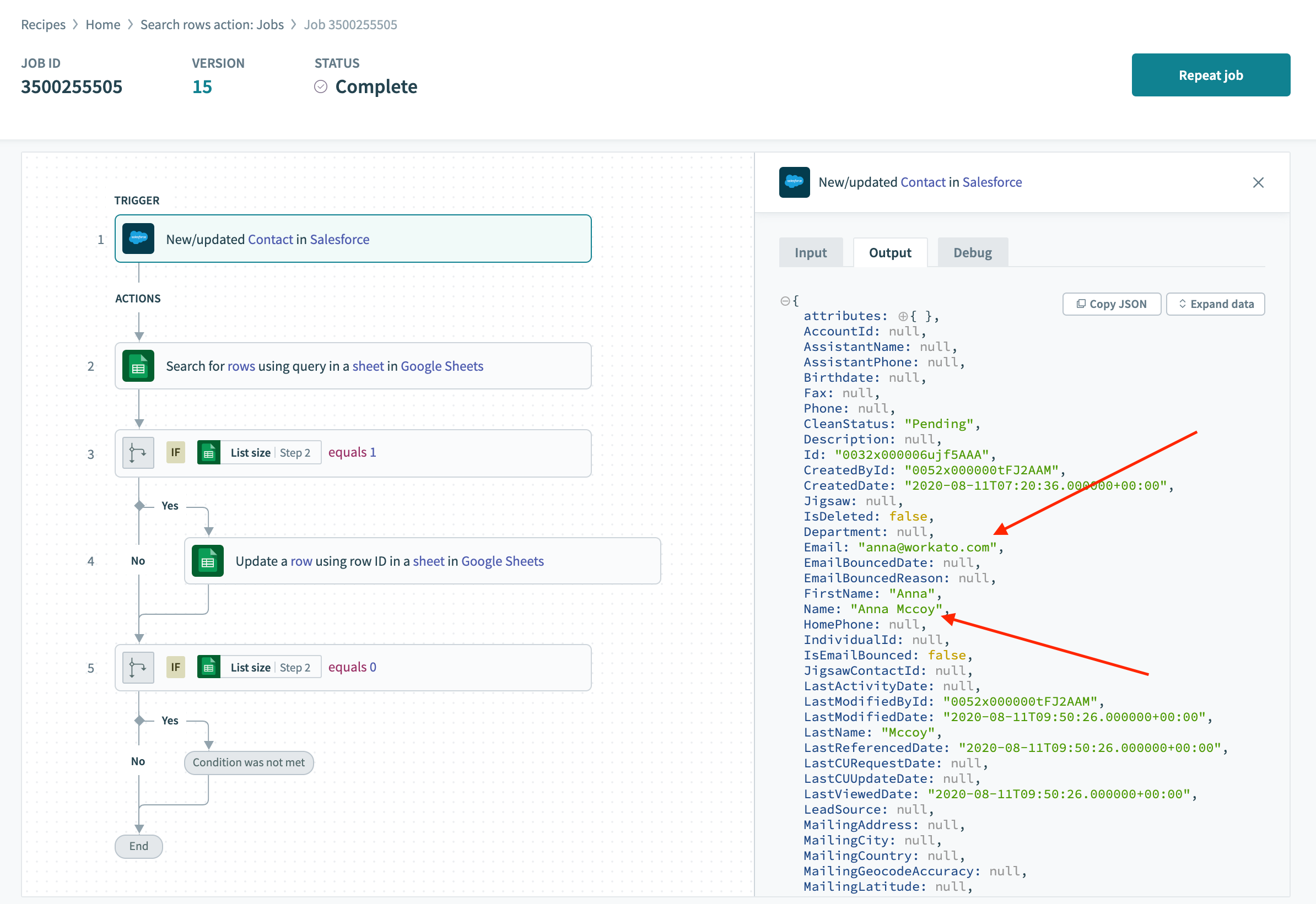This screenshot has height=904, width=1316.
Task: Select the Output tab in the panel
Action: pos(890,252)
